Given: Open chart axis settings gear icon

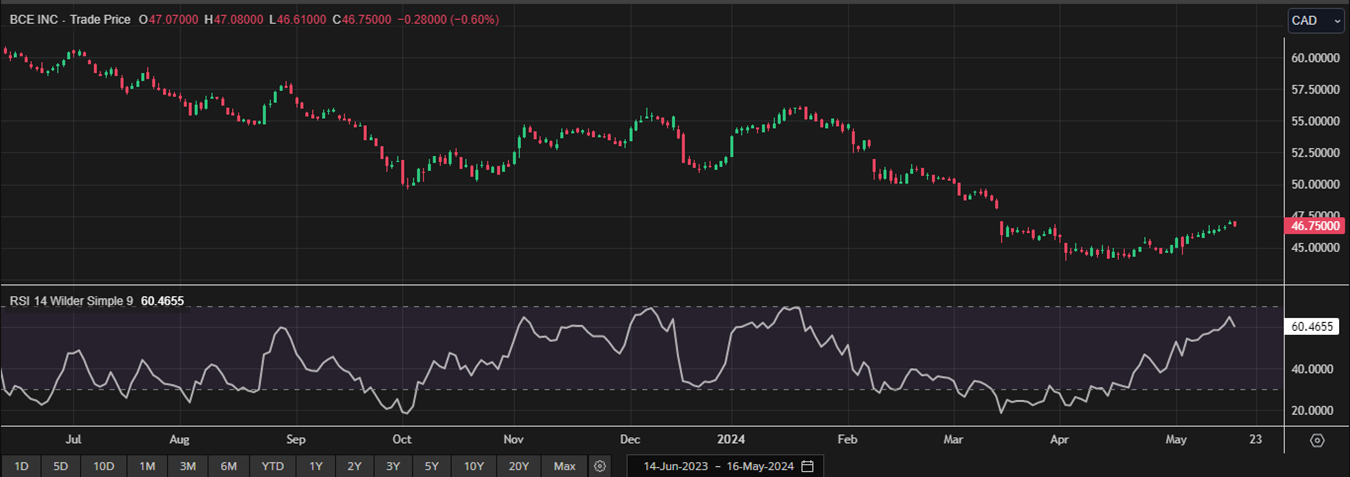Looking at the screenshot, I should 1317,440.
